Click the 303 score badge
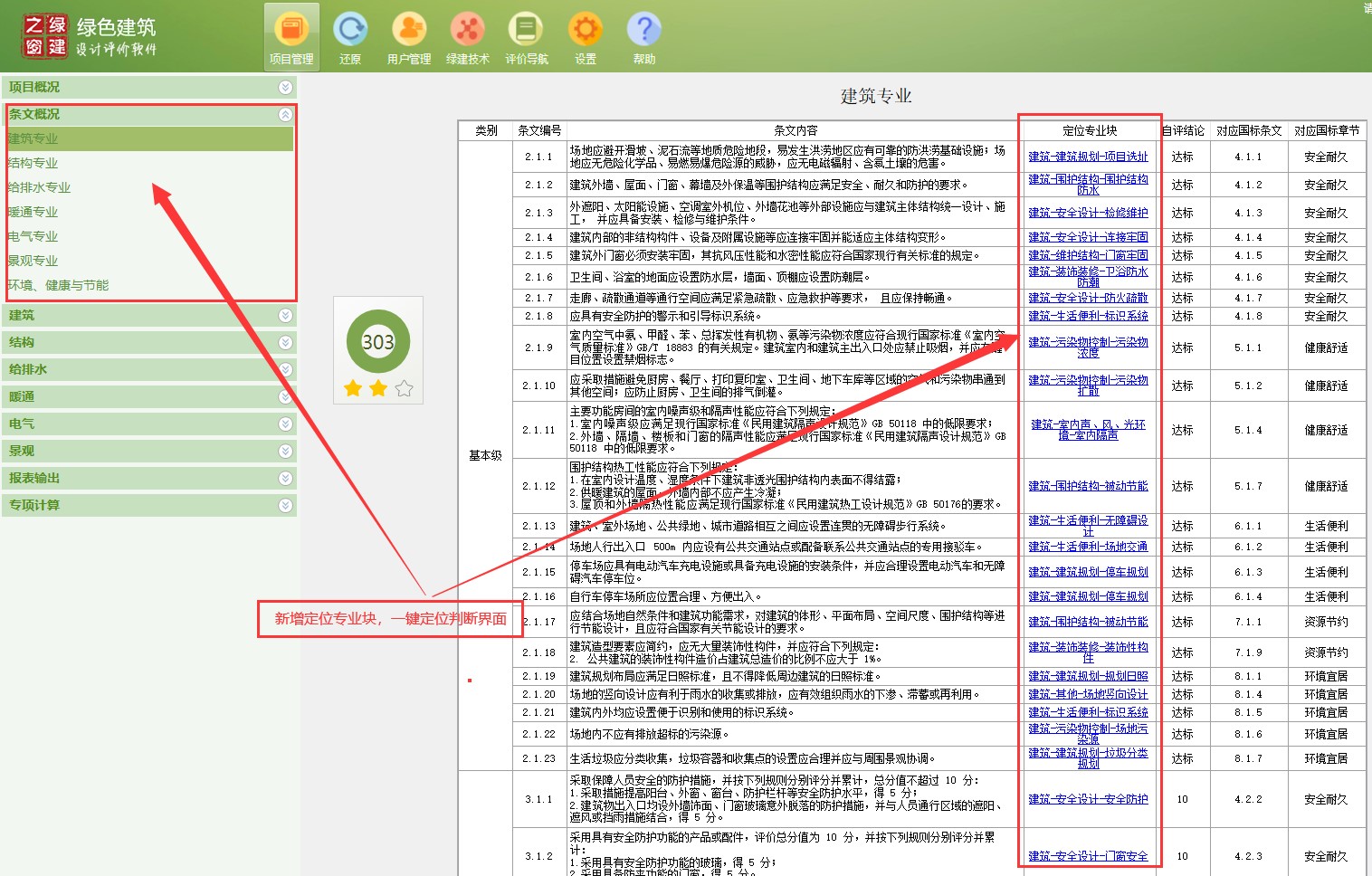This screenshot has height=876, width=1372. click(378, 342)
